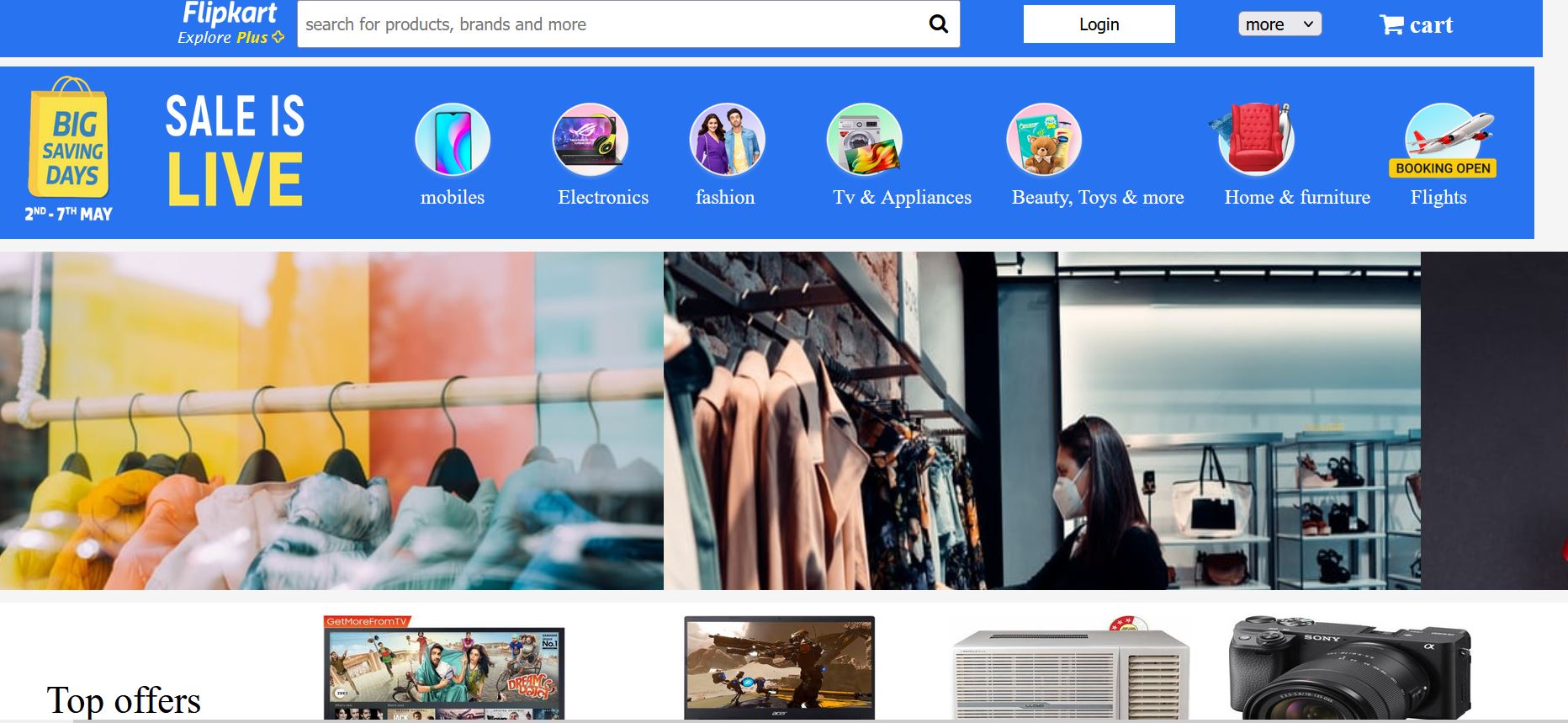
Task: Expand the more dropdown
Action: 1279,24
